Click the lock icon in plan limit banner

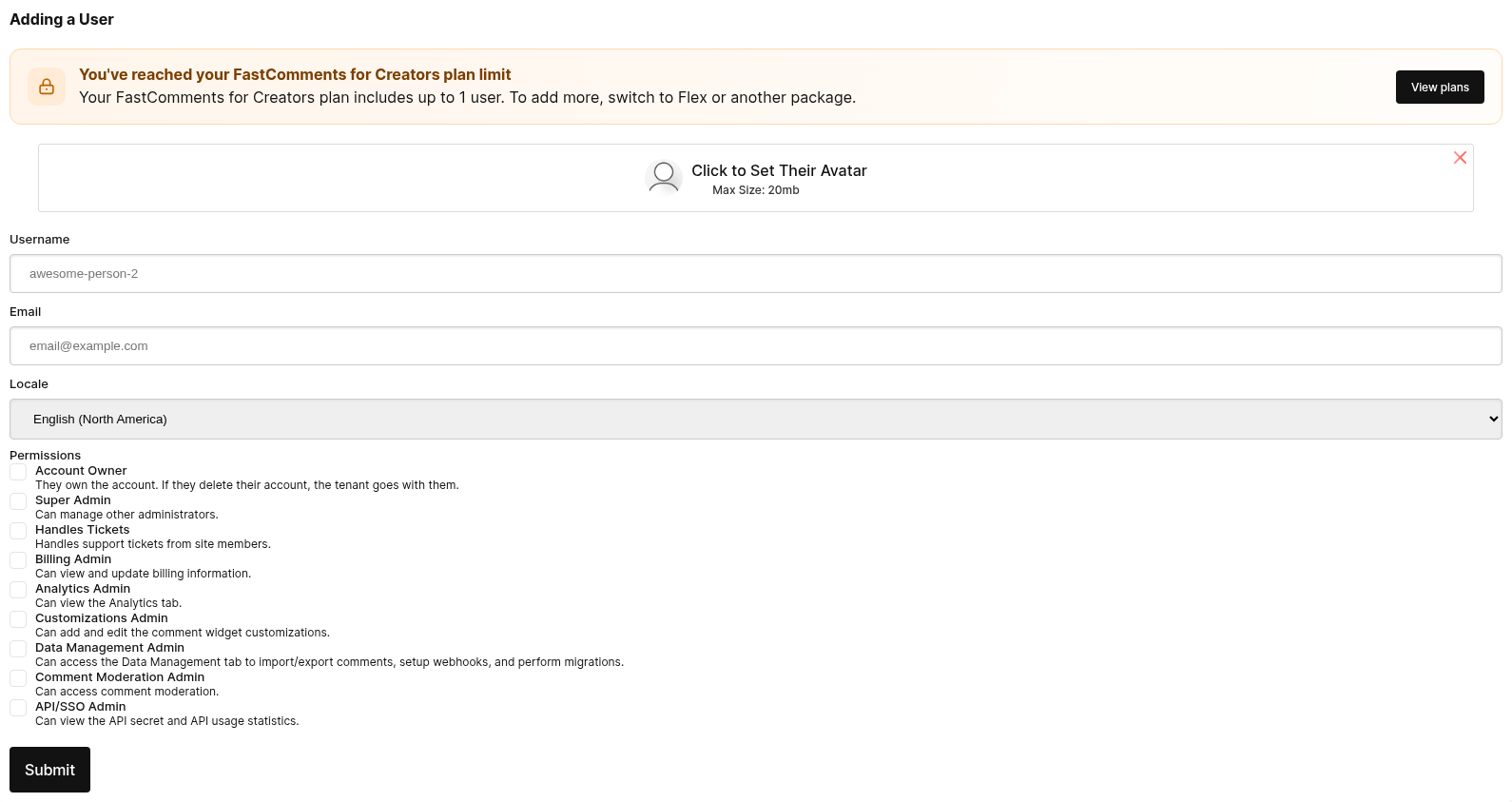pos(47,87)
